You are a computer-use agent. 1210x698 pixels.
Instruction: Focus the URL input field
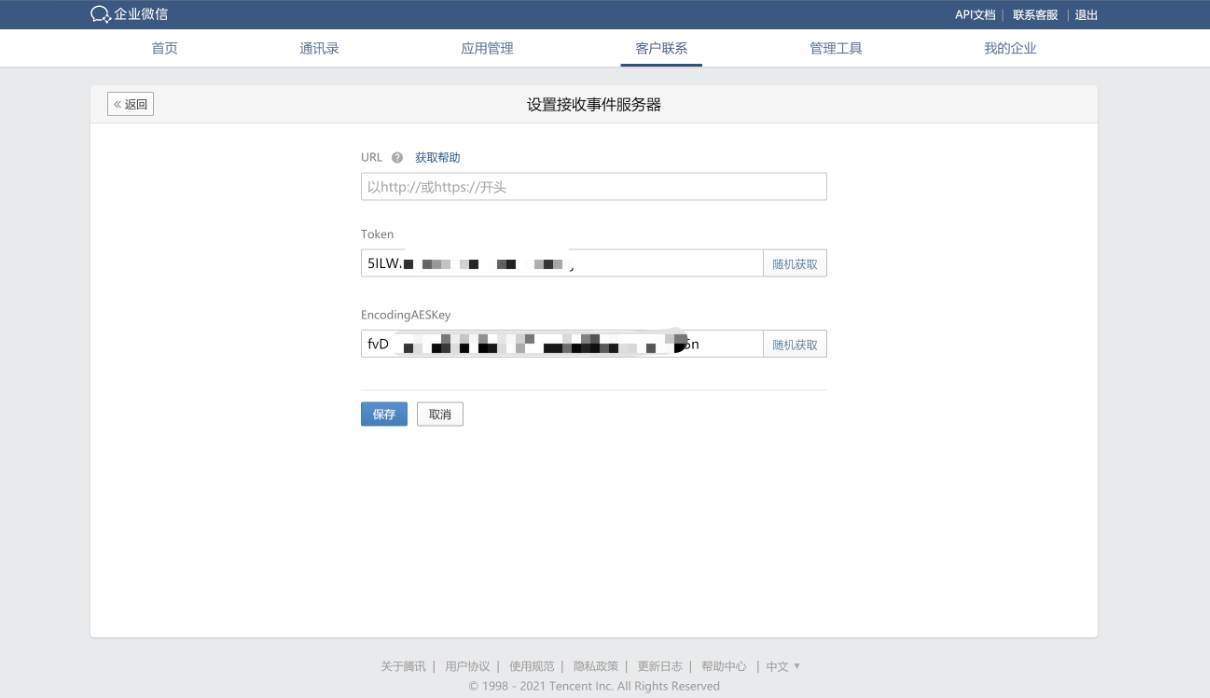tap(593, 187)
